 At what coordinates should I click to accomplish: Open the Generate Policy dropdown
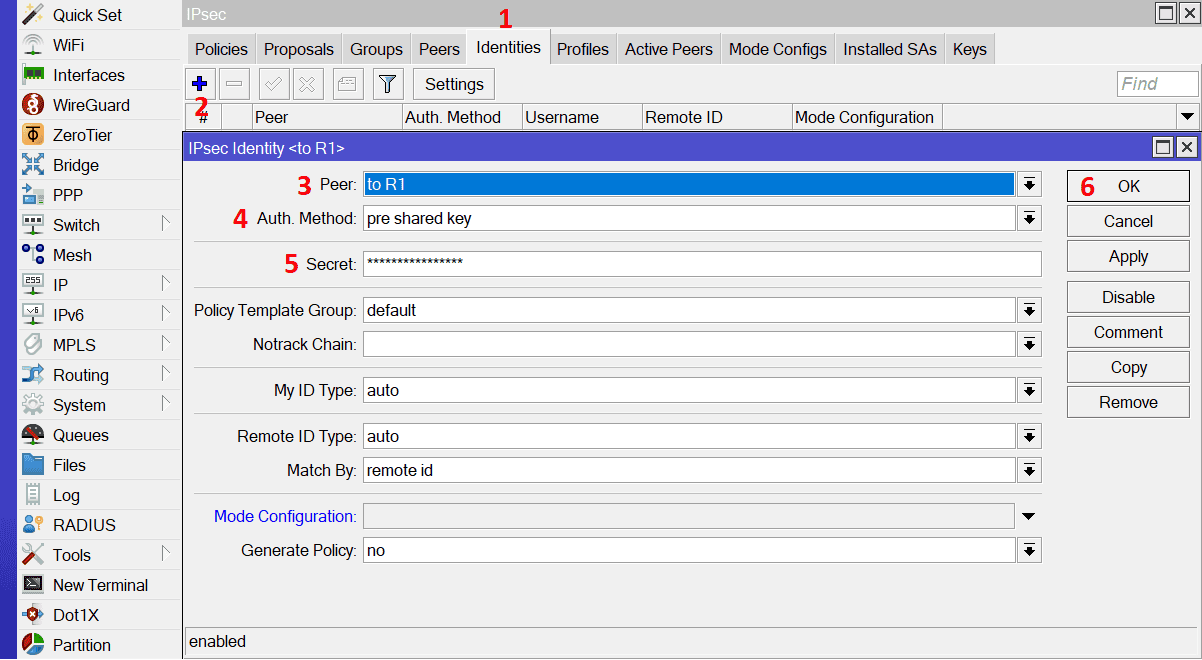tap(1029, 550)
